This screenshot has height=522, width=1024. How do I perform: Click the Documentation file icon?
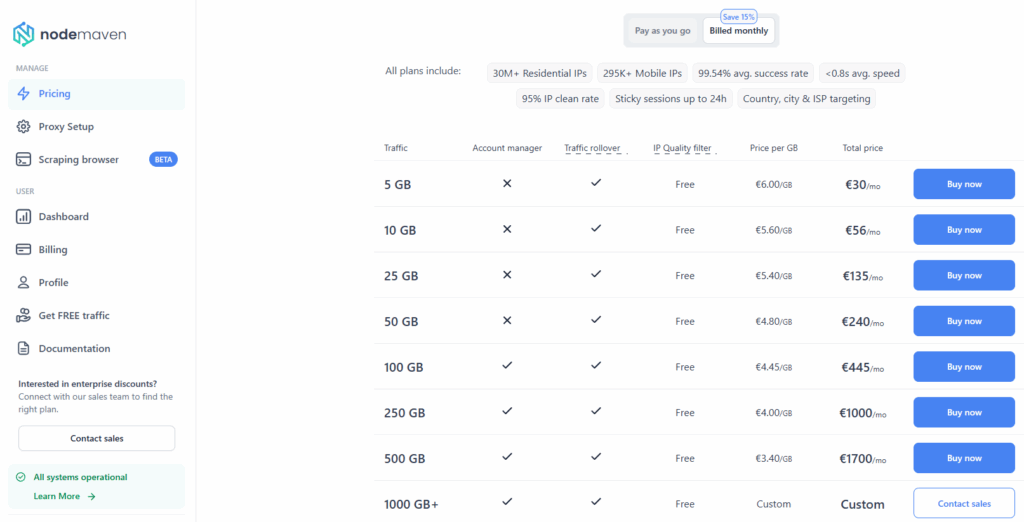point(24,348)
